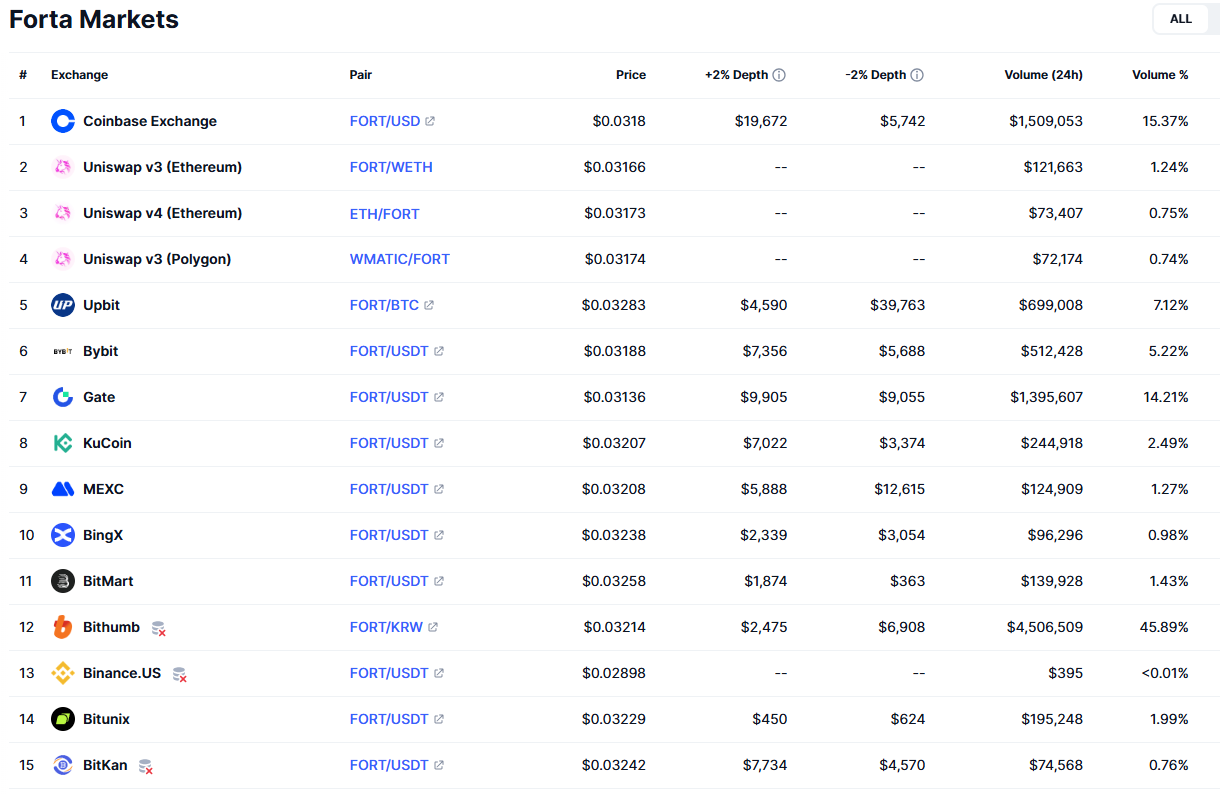Image resolution: width=1220 pixels, height=794 pixels.
Task: Click the $0.02898 price value
Action: pyautogui.click(x=614, y=673)
